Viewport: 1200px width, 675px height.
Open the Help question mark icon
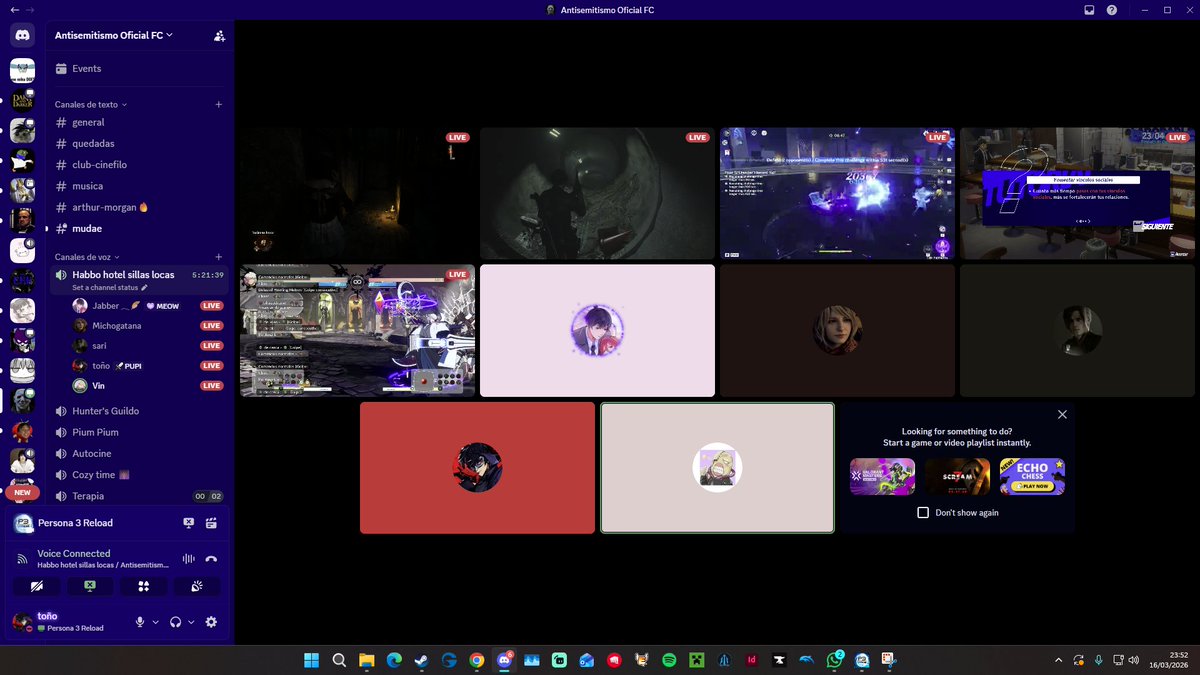(x=1112, y=10)
